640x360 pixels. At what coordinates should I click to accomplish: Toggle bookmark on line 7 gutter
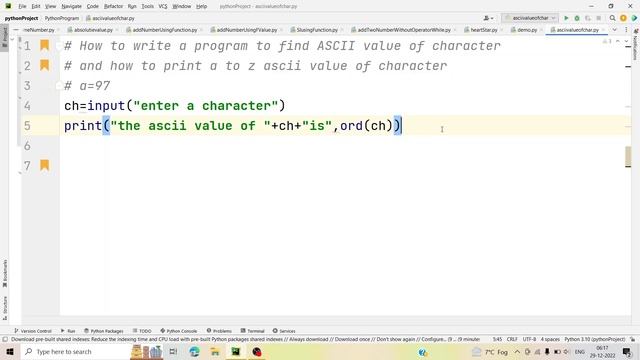[44, 165]
